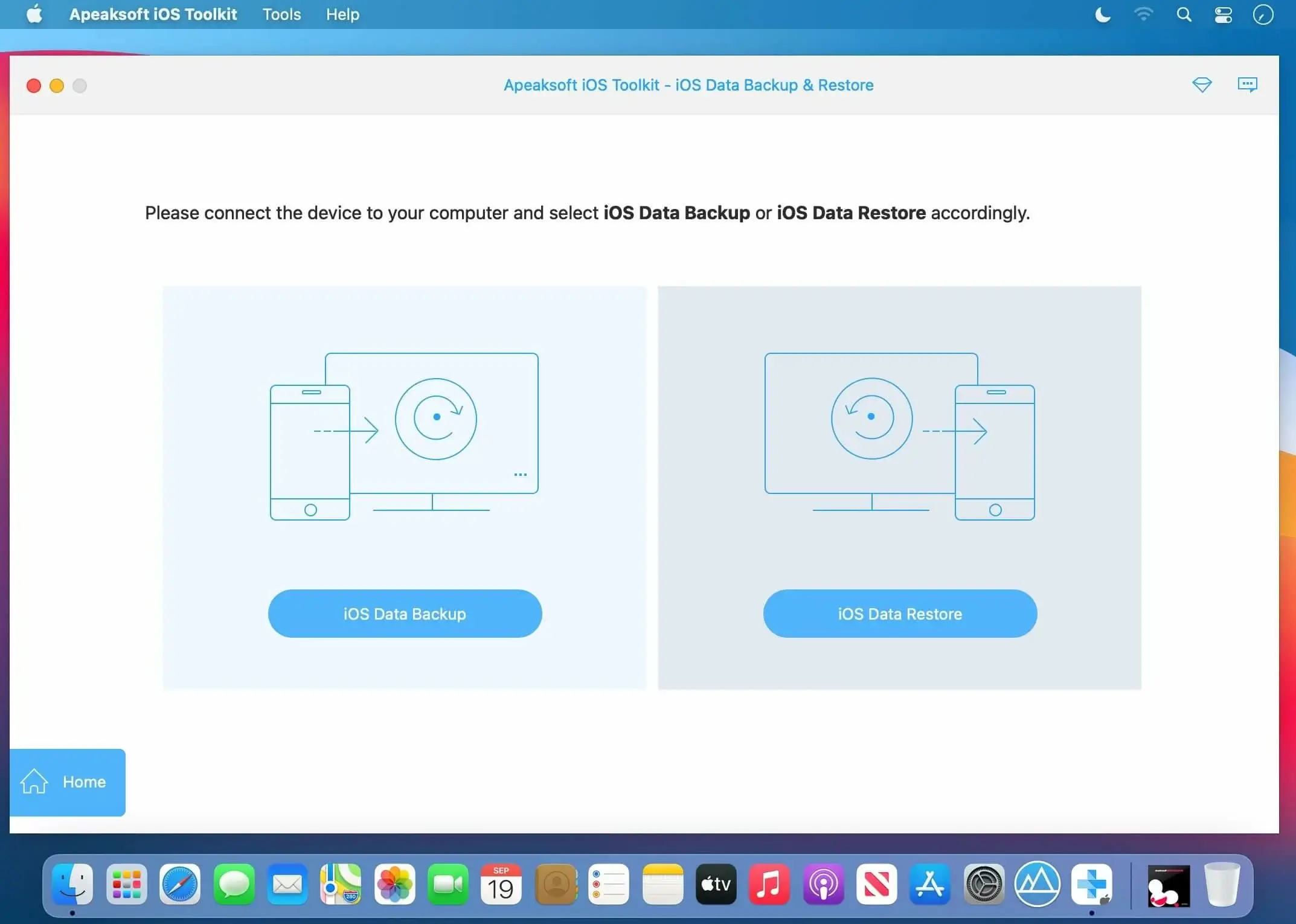Open News from the Dock

(877, 885)
